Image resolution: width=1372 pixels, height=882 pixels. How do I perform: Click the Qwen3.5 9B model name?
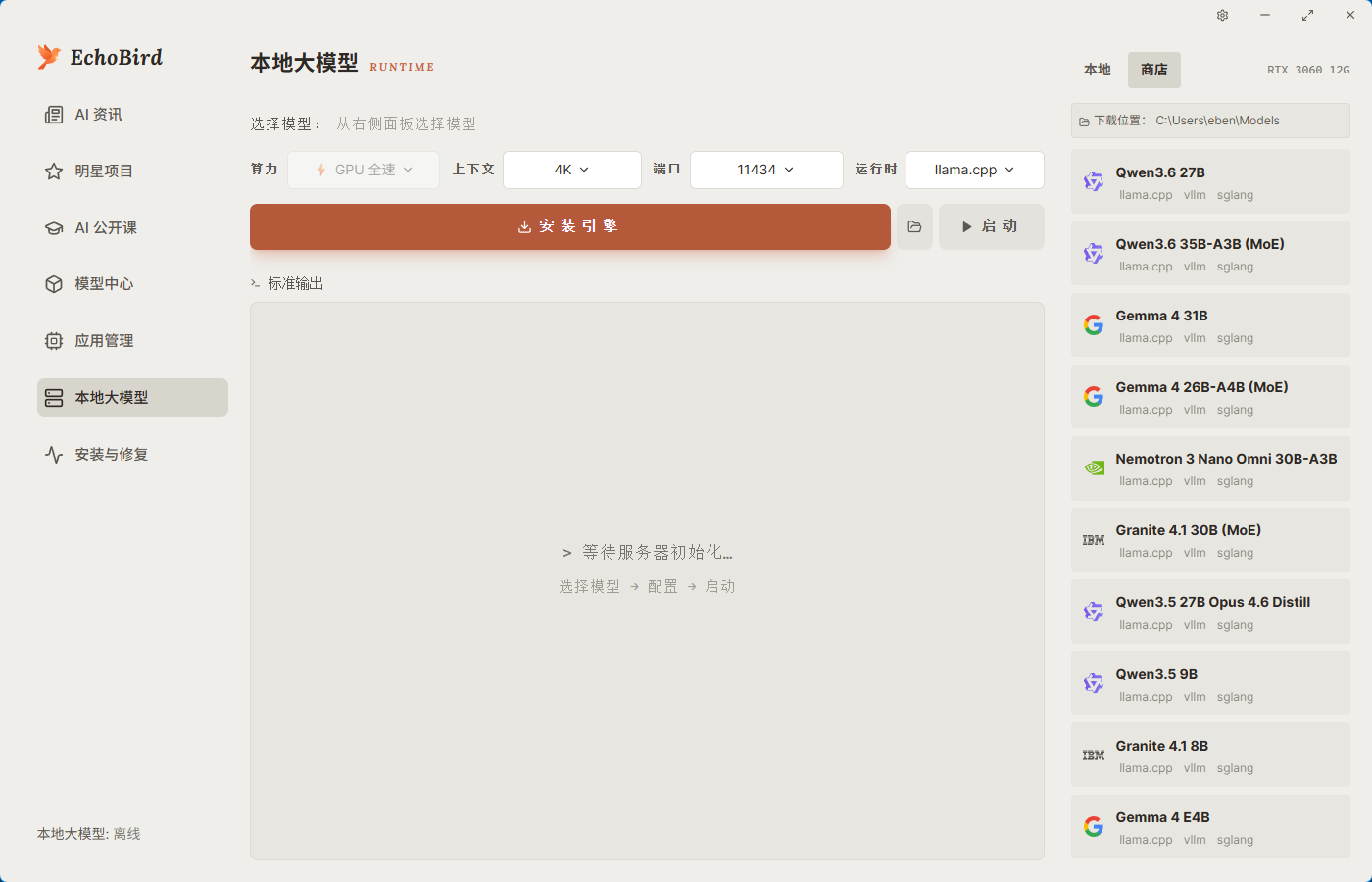coord(1156,674)
